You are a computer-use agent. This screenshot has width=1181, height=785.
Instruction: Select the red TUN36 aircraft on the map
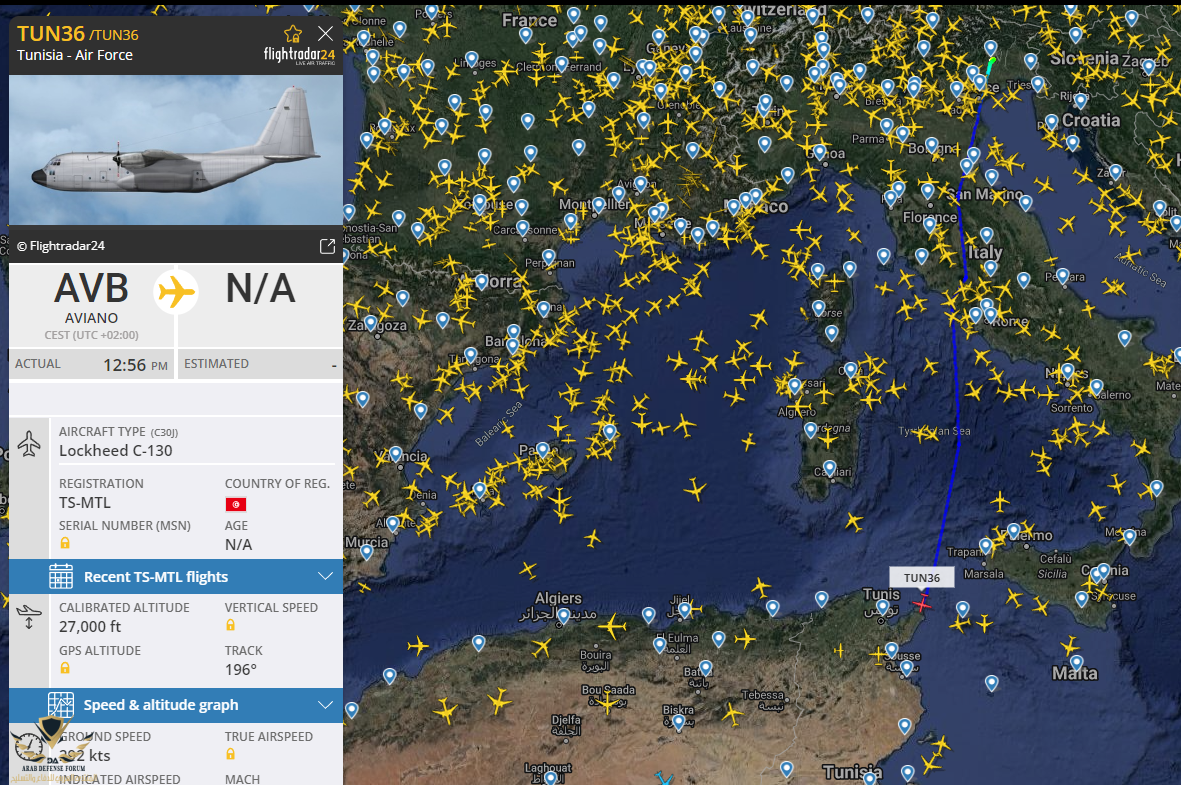coord(922,603)
